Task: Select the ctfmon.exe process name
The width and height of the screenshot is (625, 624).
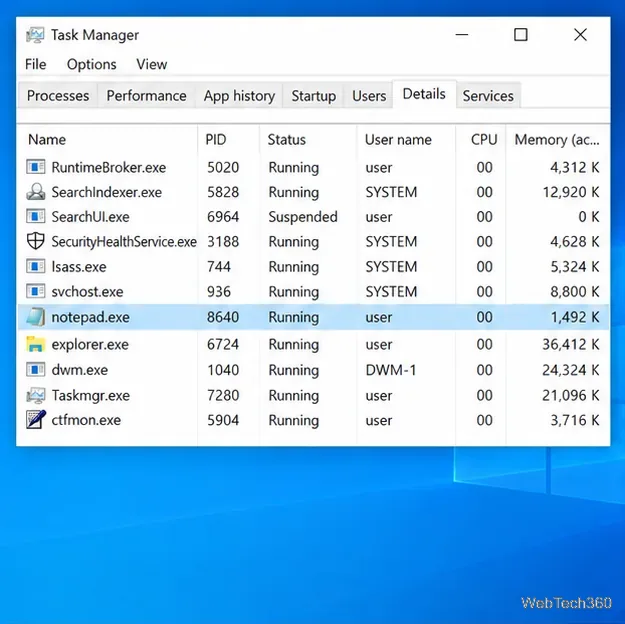Action: pos(86,420)
